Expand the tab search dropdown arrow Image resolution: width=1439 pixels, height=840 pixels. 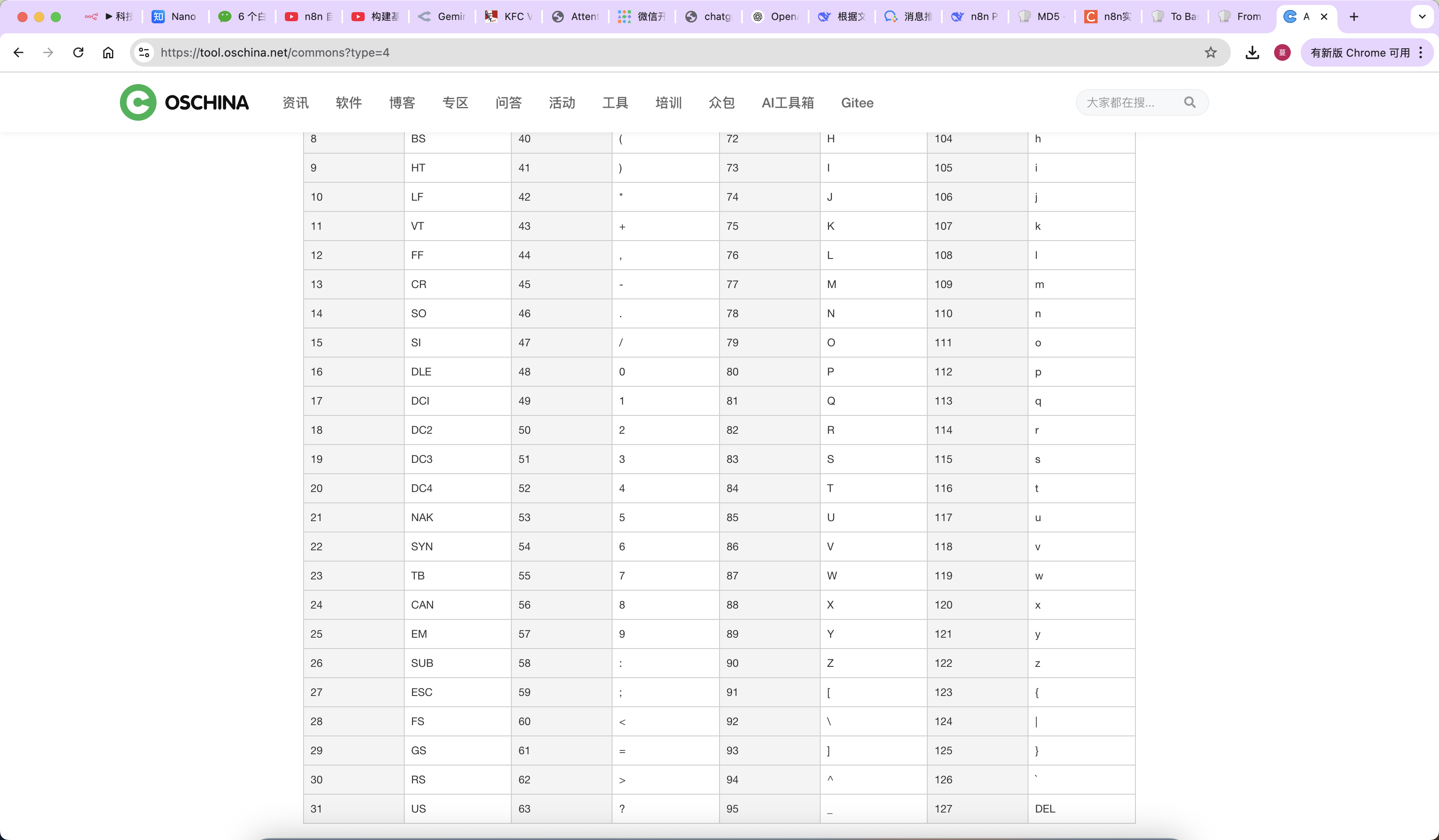(x=1422, y=17)
